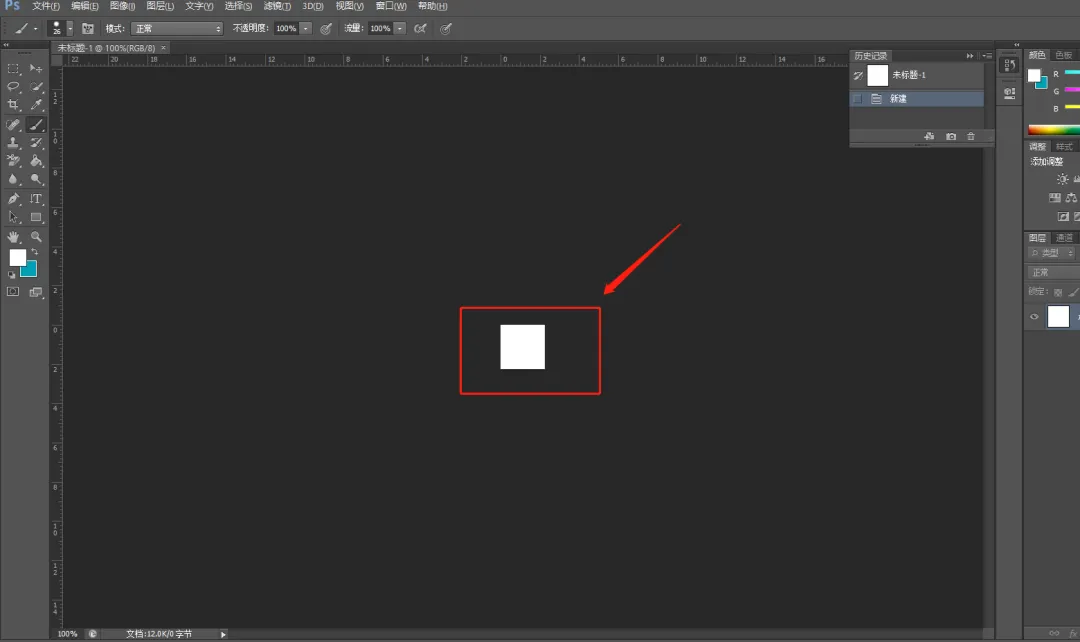1080x642 pixels.
Task: Select the 未标题-1 history snapshot
Action: point(917,75)
